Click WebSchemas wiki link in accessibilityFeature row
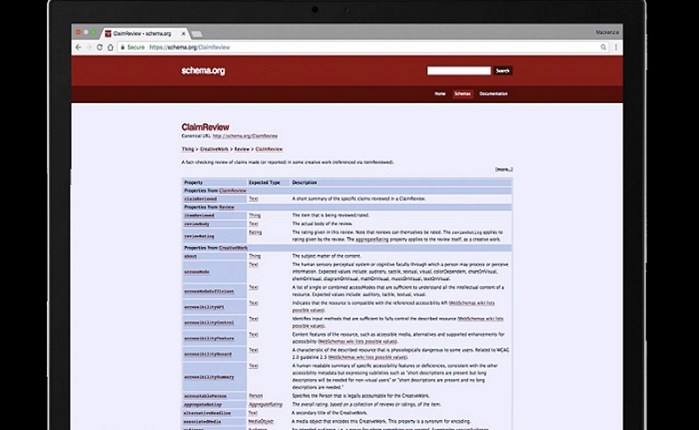This screenshot has width=699, height=430. tap(358, 342)
